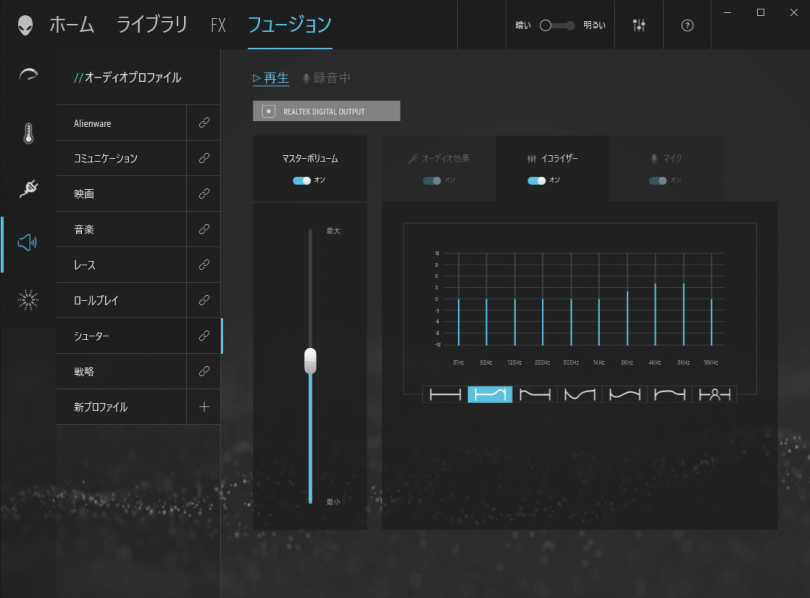Click the 1KHz equalizer band slider
Image resolution: width=810 pixels, height=598 pixels.
[x=599, y=300]
